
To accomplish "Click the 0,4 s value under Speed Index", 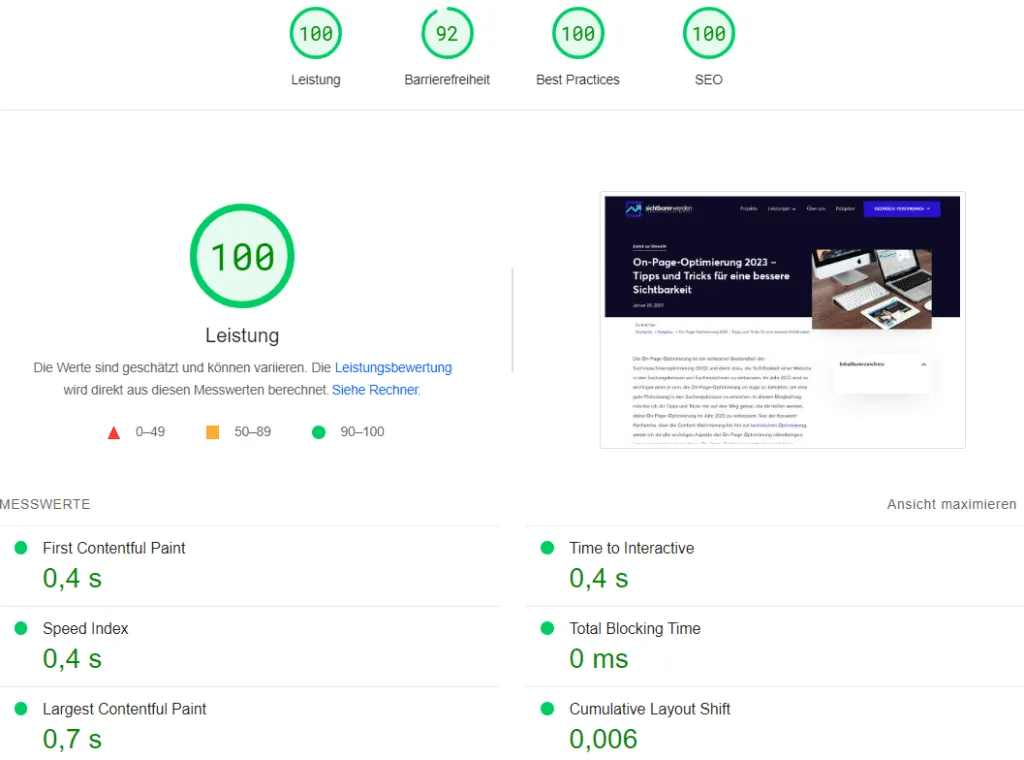I will (72, 659).
